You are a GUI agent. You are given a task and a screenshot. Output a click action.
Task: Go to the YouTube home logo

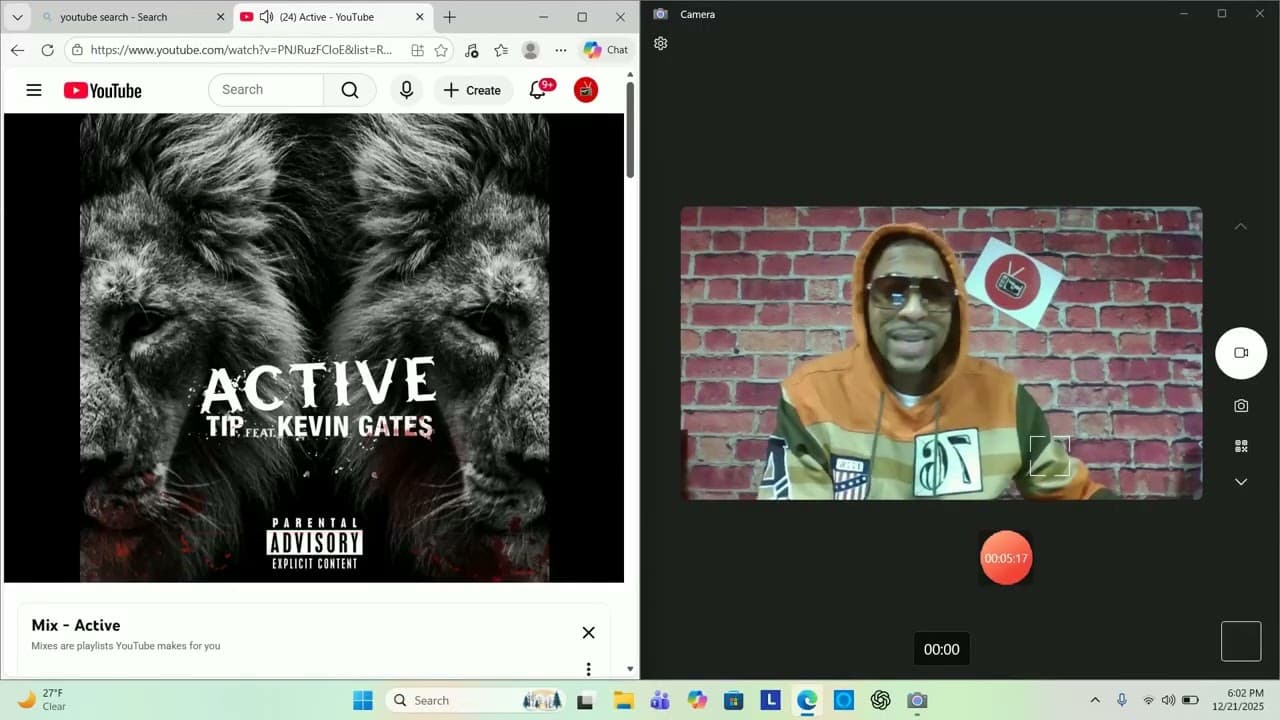tap(103, 90)
